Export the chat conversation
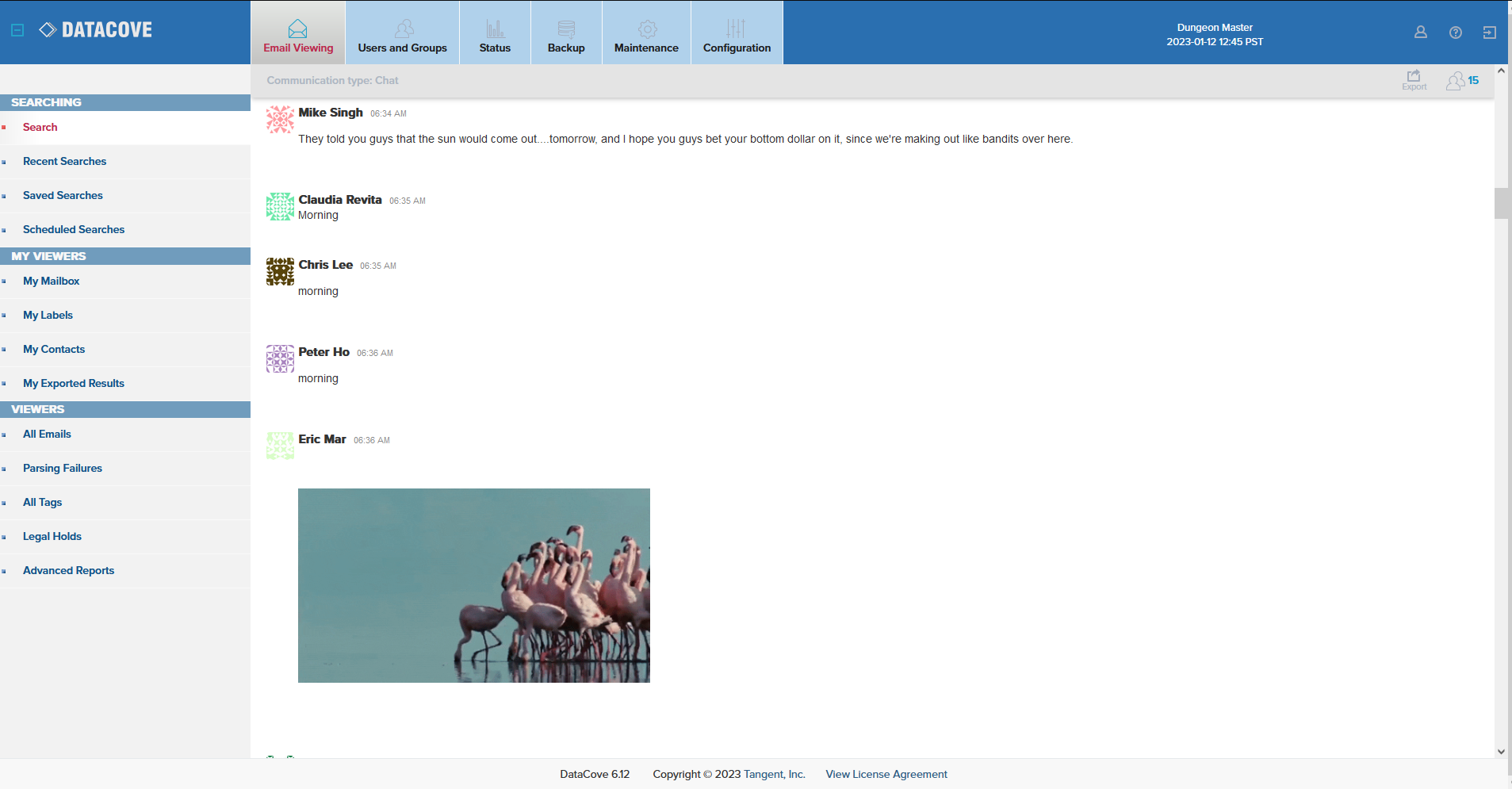1512x789 pixels. click(1413, 80)
